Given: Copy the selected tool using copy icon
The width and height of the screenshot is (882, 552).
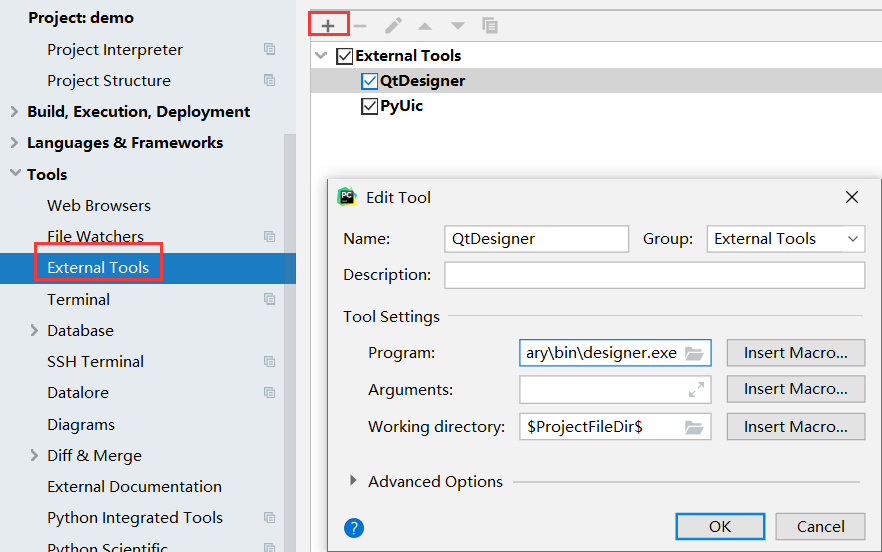Looking at the screenshot, I should pos(490,25).
